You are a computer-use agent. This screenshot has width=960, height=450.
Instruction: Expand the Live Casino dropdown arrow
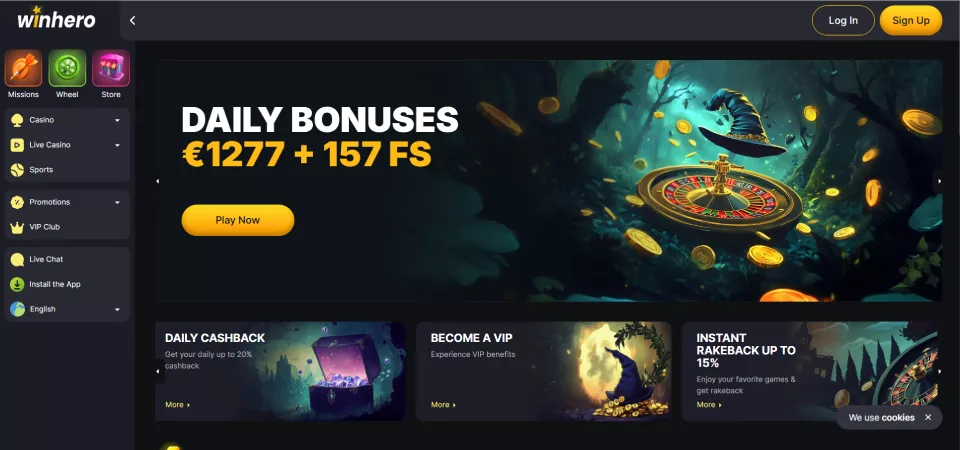coord(118,145)
